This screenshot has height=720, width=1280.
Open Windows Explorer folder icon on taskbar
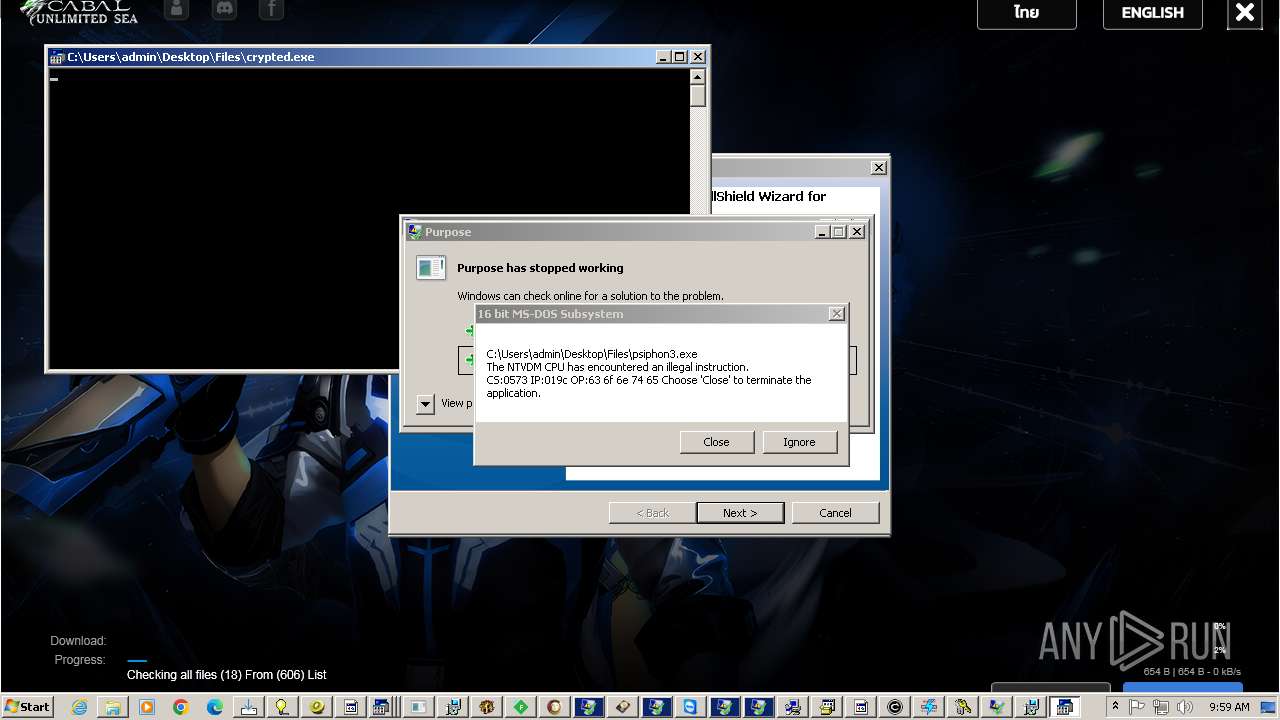pos(113,707)
